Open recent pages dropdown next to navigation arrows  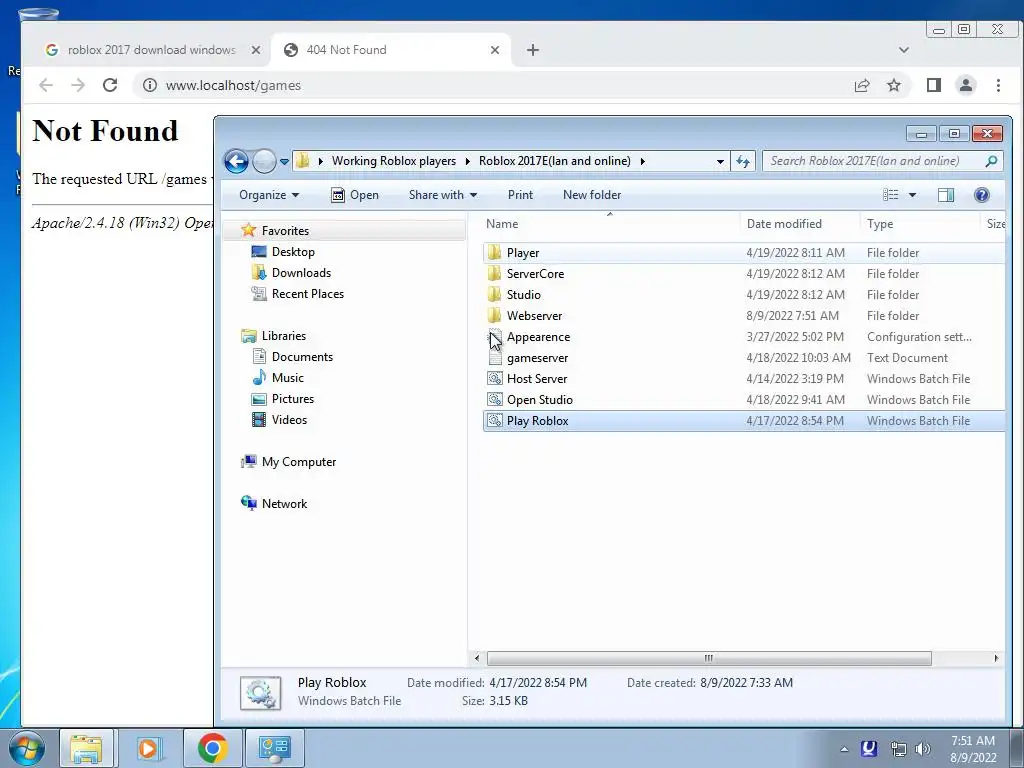click(285, 161)
